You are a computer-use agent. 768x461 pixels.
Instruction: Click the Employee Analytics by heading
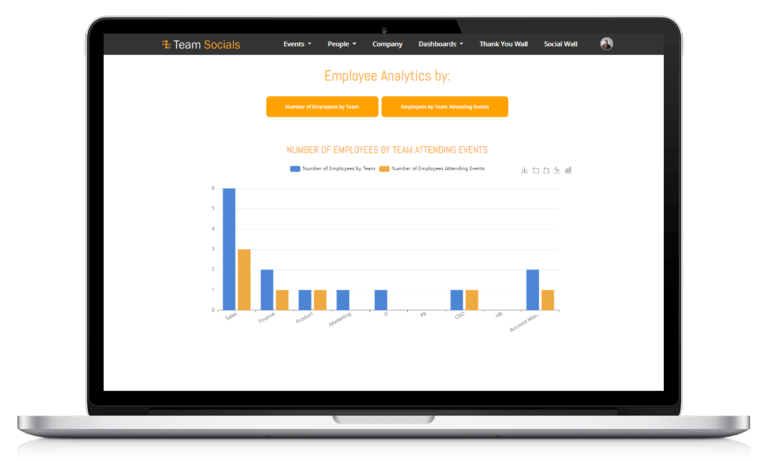click(x=387, y=76)
